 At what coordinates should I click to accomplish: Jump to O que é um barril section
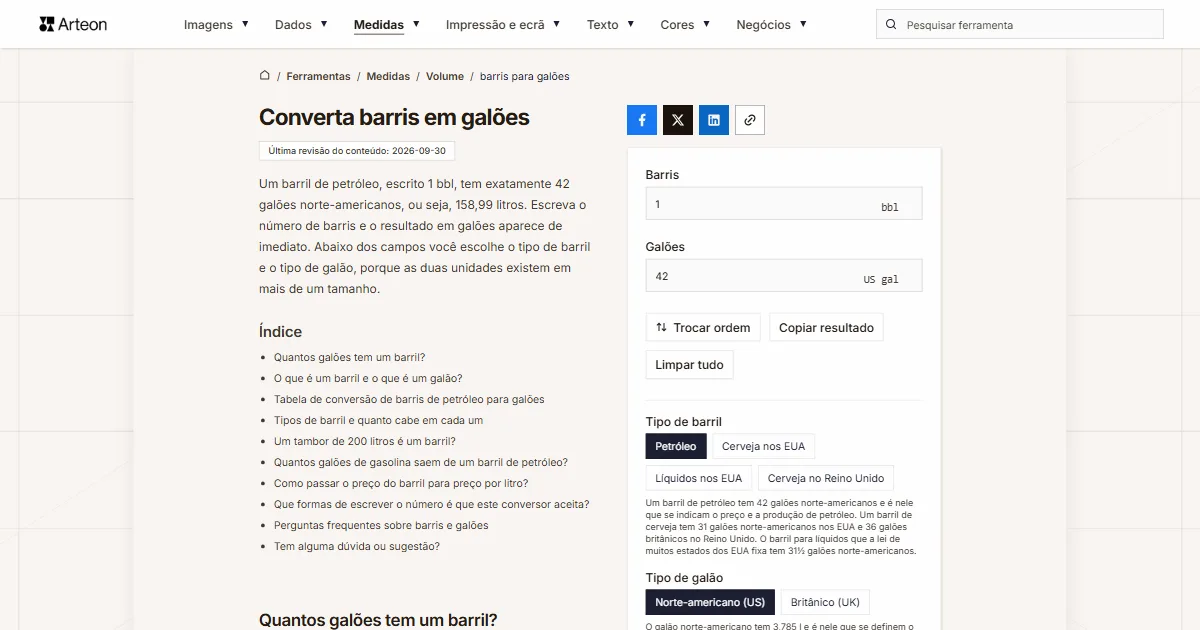(x=368, y=378)
